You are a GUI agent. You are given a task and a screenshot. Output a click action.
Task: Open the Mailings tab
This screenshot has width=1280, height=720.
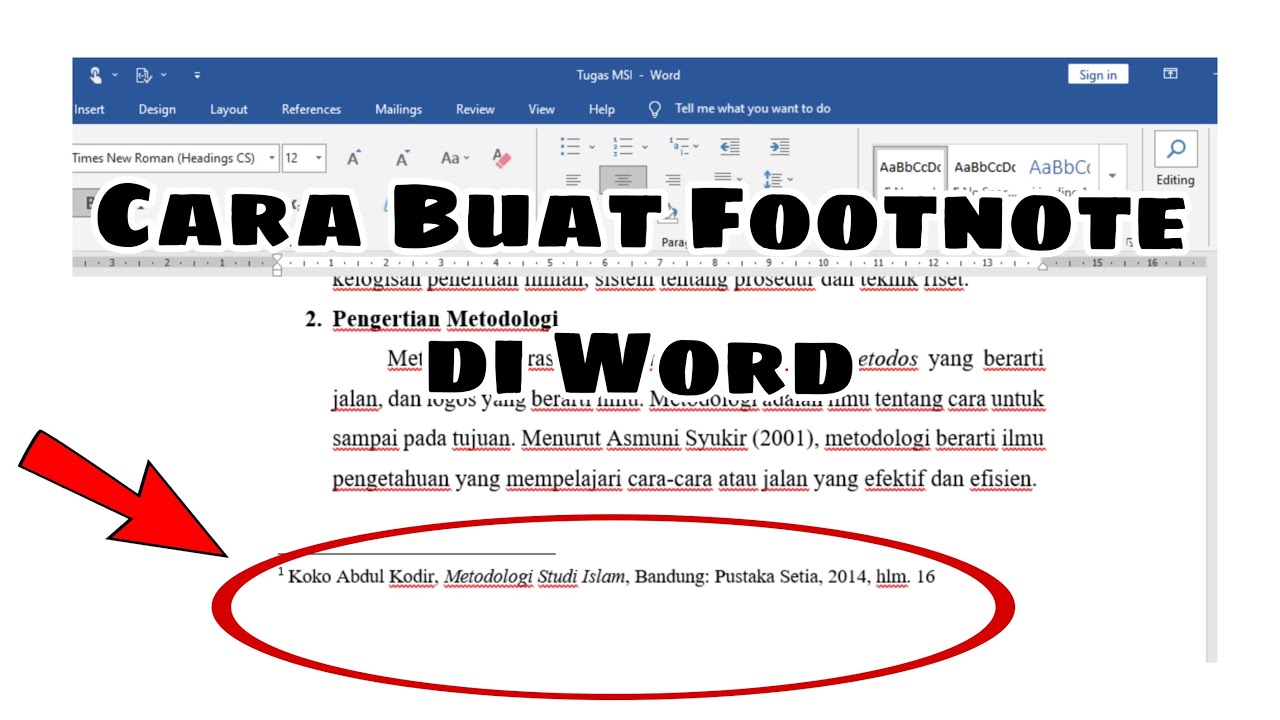[x=398, y=109]
